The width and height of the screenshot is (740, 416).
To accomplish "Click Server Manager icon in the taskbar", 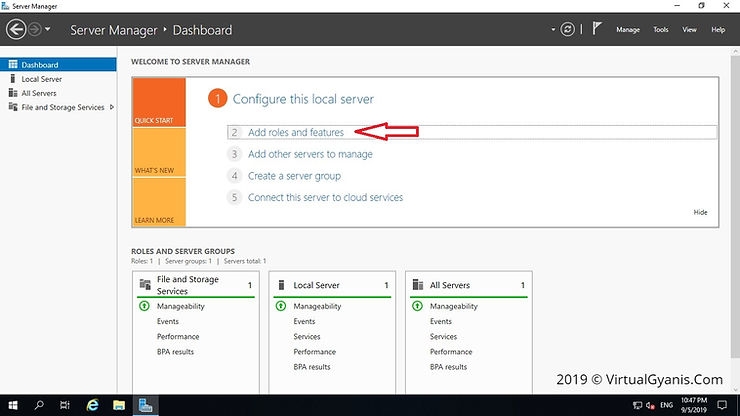I will (146, 405).
